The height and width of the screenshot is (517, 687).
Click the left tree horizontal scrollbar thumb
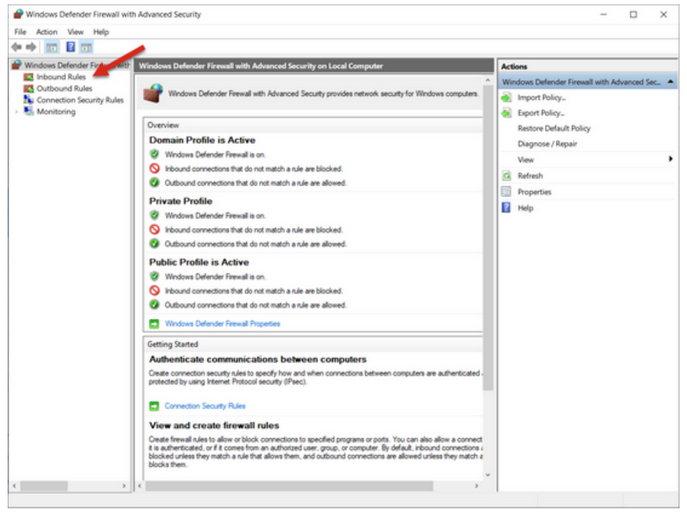44,486
